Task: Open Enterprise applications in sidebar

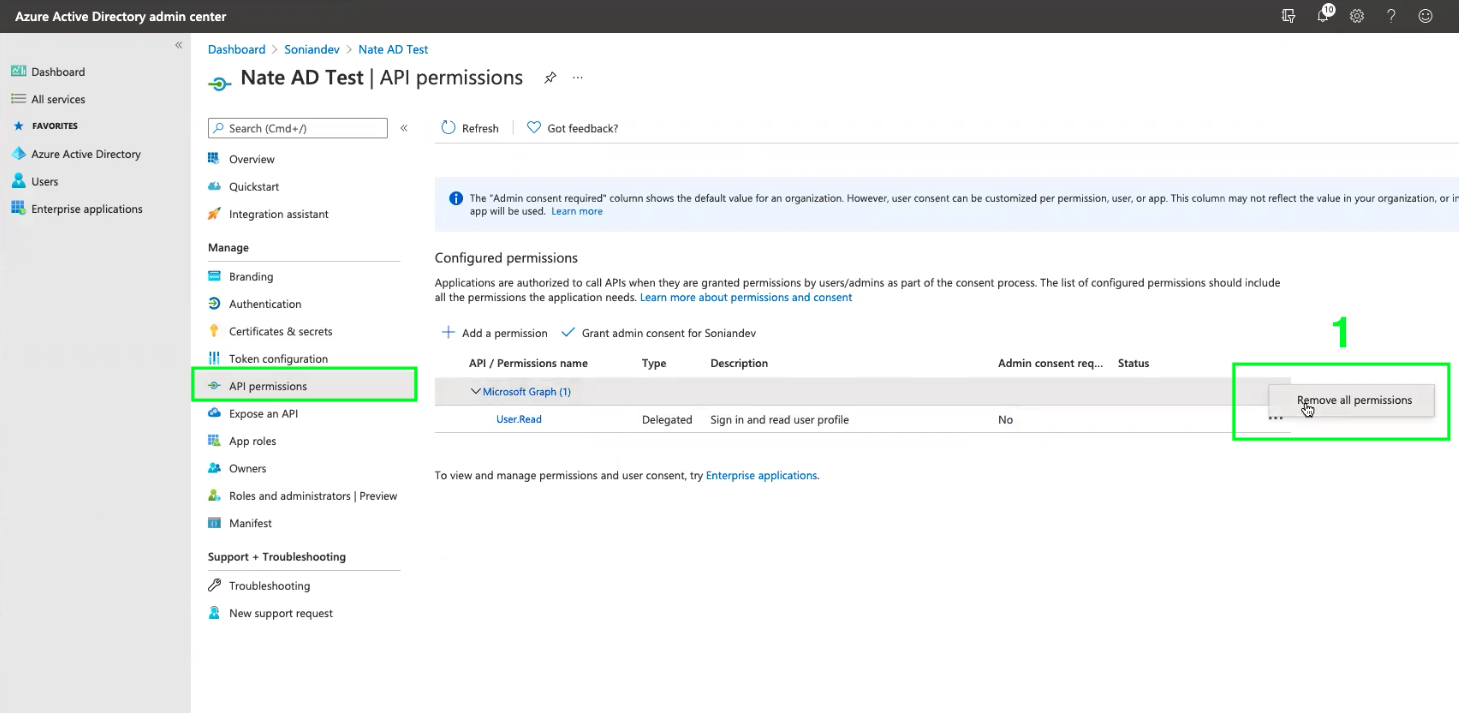Action: 87,209
